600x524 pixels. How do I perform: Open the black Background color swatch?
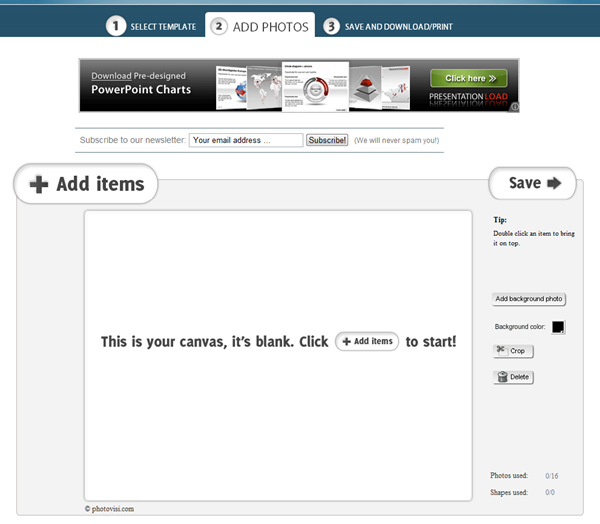point(558,327)
